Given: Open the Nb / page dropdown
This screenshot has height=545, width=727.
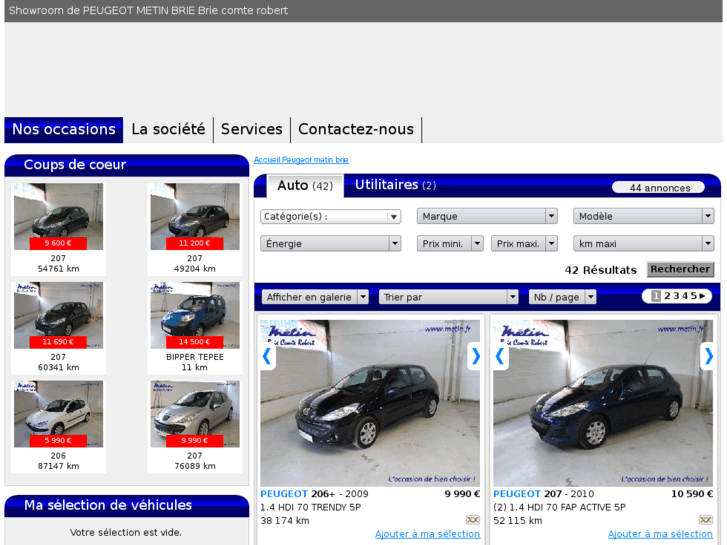Looking at the screenshot, I should pyautogui.click(x=562, y=297).
